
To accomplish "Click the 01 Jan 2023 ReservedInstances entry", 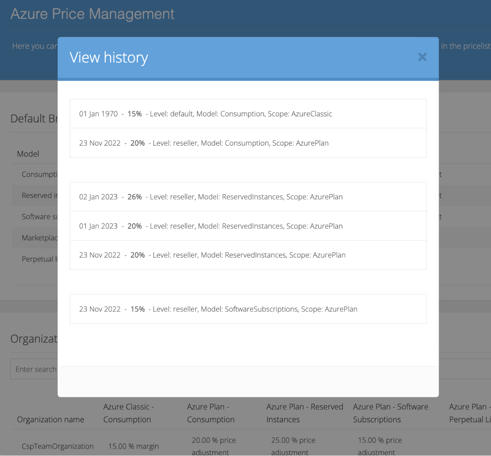I will 248,226.
